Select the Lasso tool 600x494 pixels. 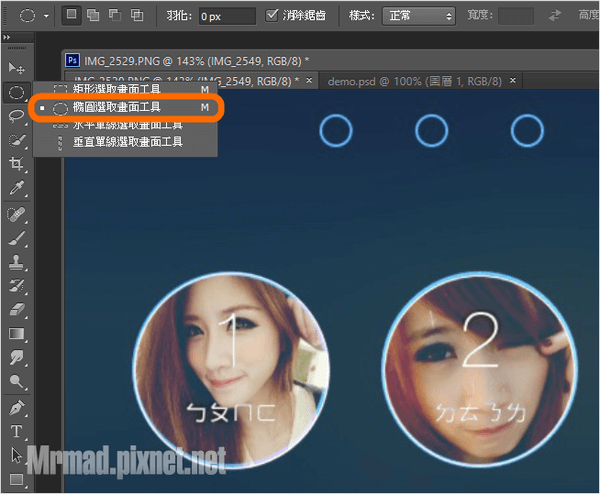[x=17, y=116]
